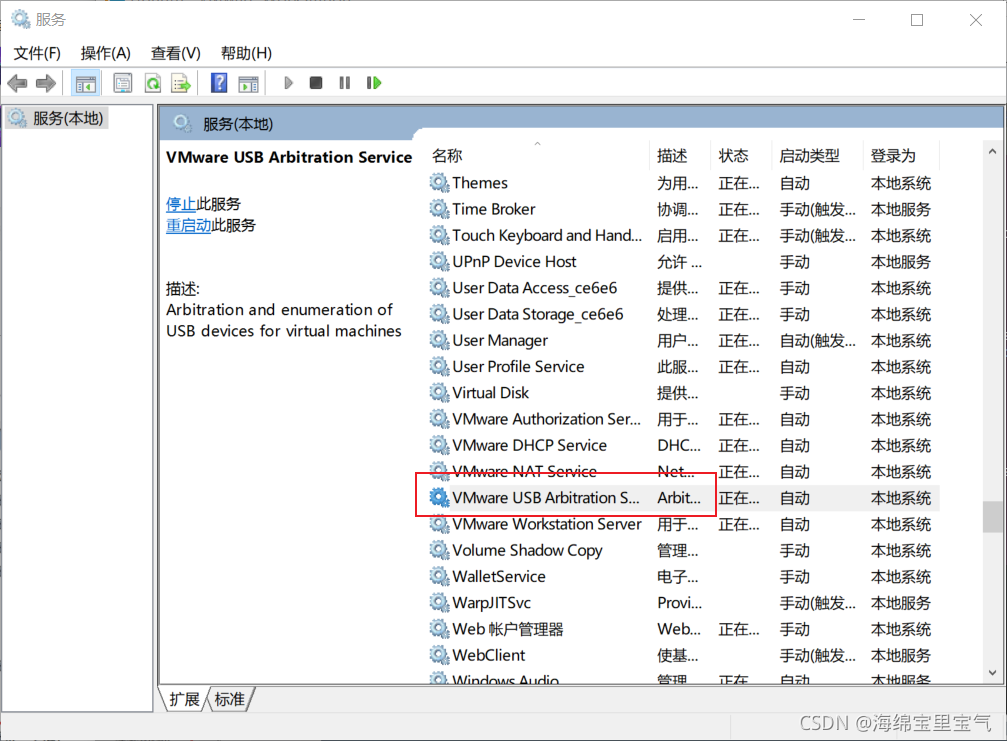Click 本地服务 login cell of Time Broker
The height and width of the screenshot is (741, 1007).
[900, 209]
